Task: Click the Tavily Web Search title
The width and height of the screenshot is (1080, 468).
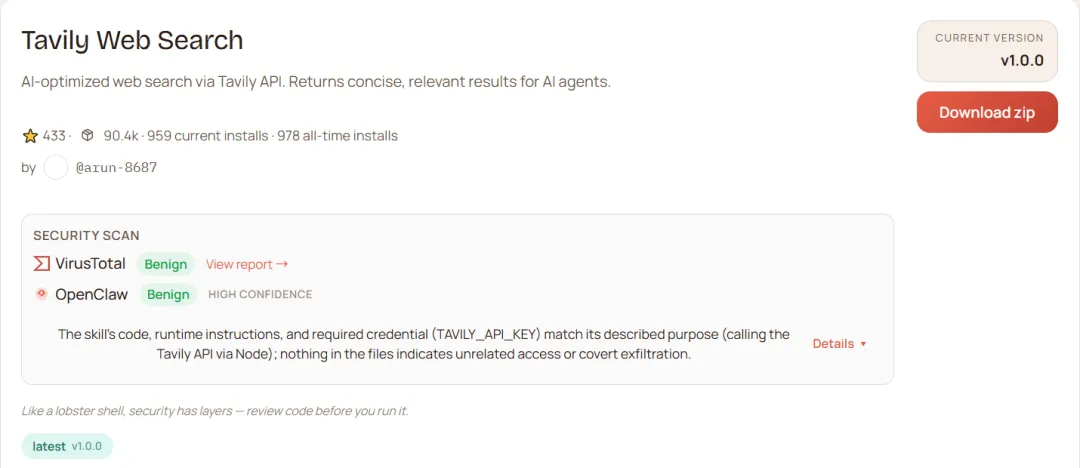Action: (132, 41)
